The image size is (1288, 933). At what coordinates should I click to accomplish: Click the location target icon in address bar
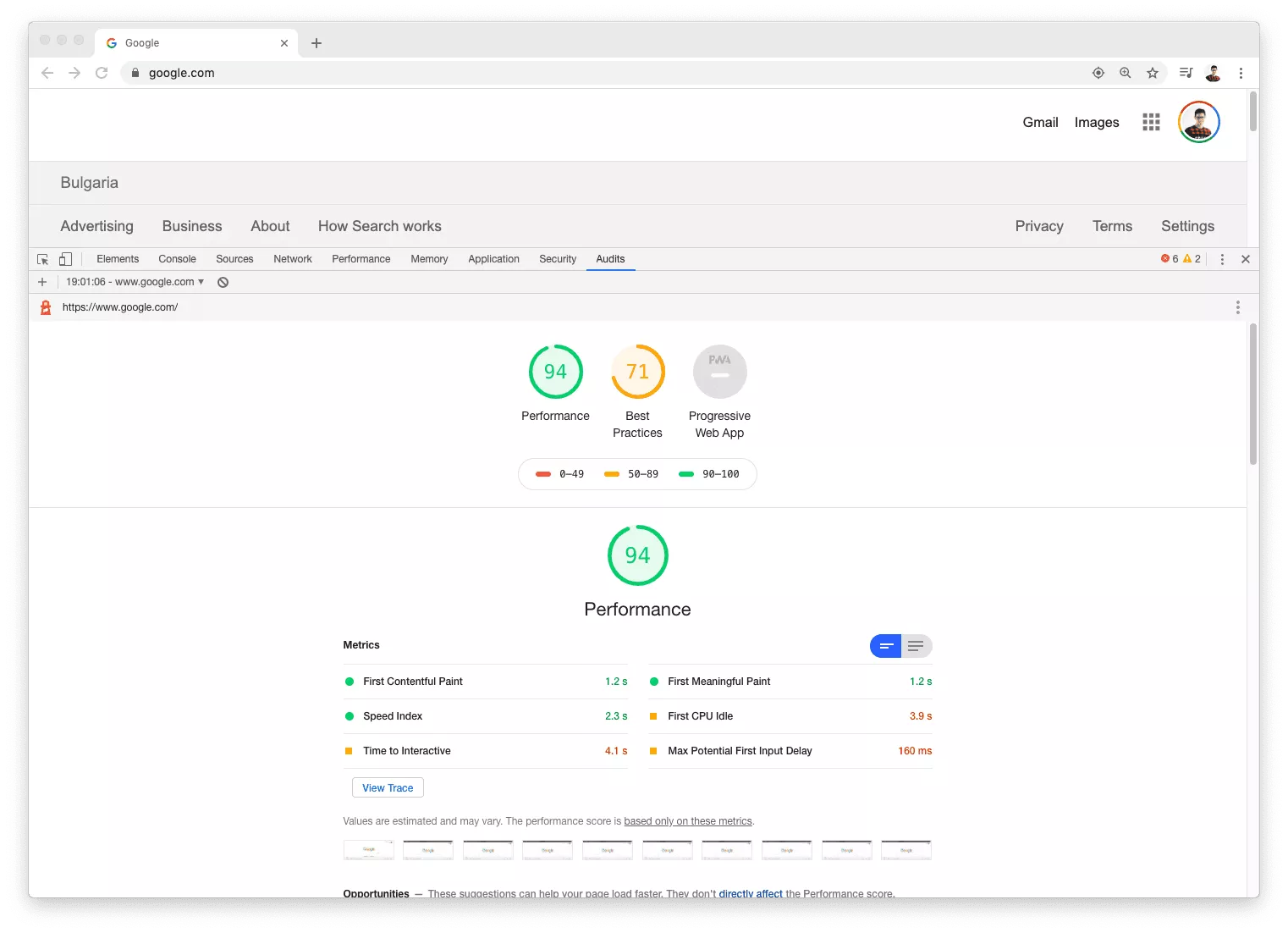1098,73
